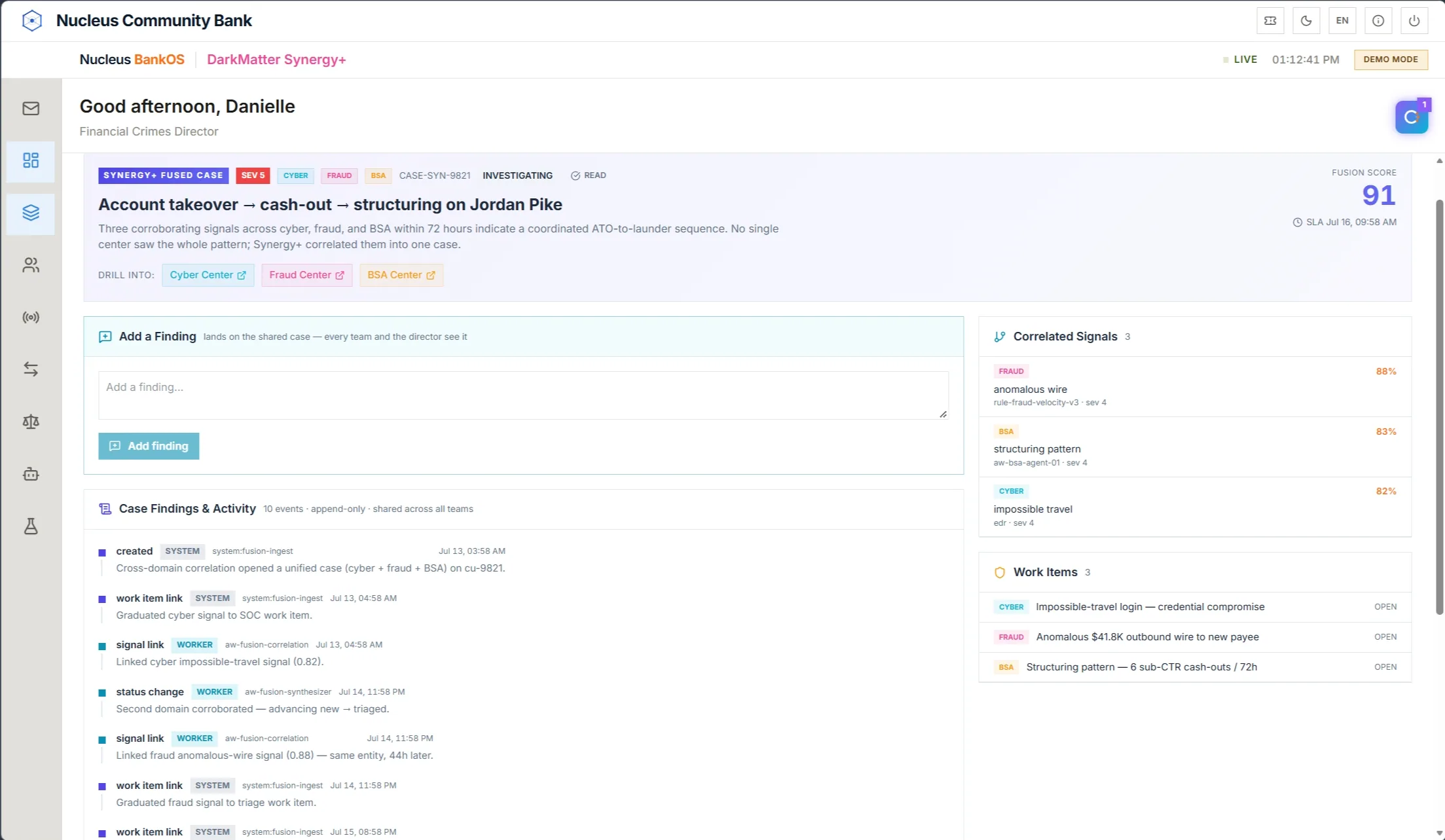Toggle the READ status marker
This screenshot has width=1445, height=840.
coord(588,175)
